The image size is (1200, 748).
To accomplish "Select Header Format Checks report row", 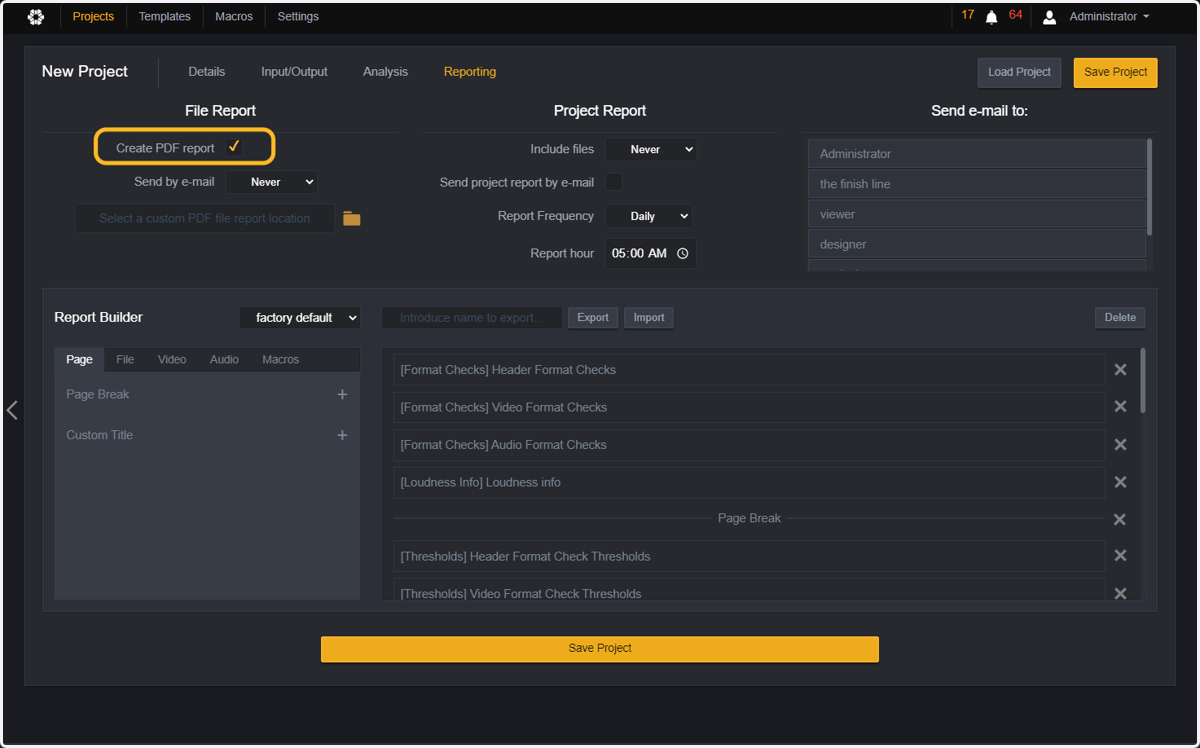I will click(x=749, y=370).
